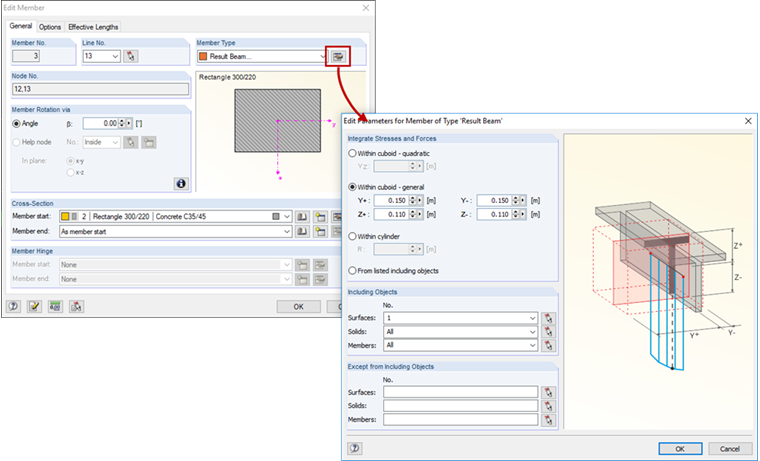Edit hinge icon for Member end
The width and height of the screenshot is (760, 461).
(x=320, y=279)
